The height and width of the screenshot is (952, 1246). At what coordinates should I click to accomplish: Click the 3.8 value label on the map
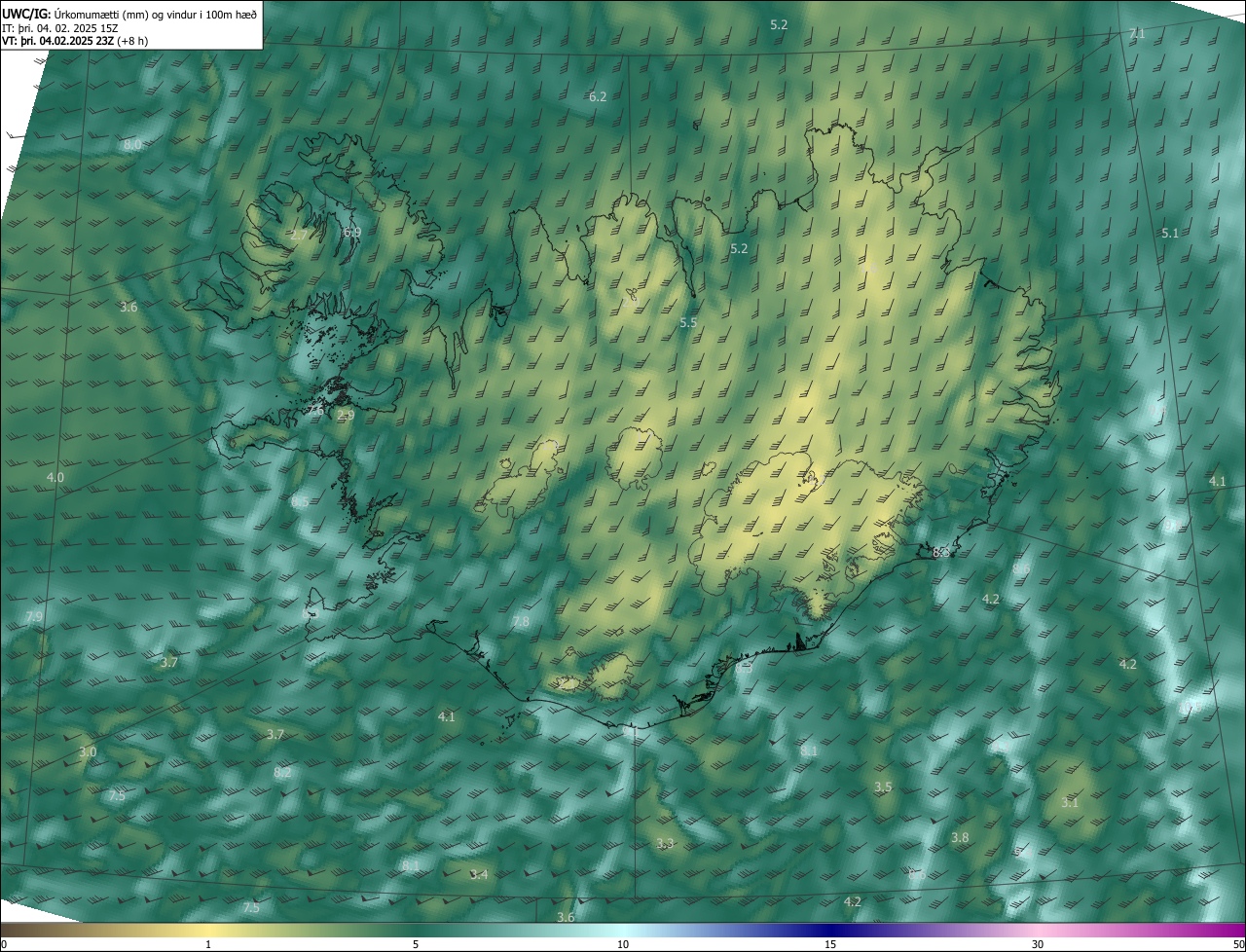pos(960,837)
